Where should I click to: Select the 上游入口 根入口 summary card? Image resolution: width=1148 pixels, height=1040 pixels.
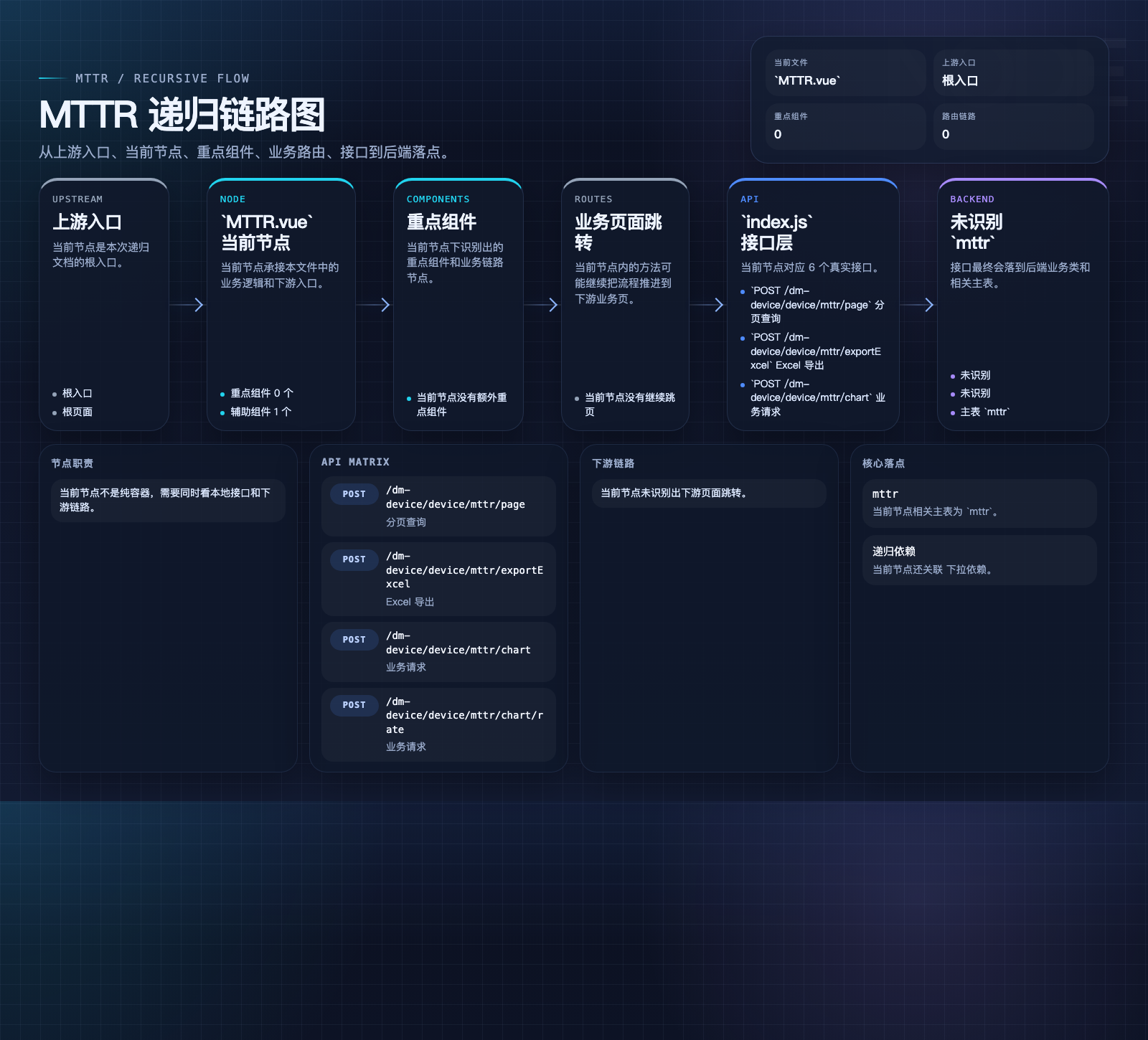[x=1014, y=72]
